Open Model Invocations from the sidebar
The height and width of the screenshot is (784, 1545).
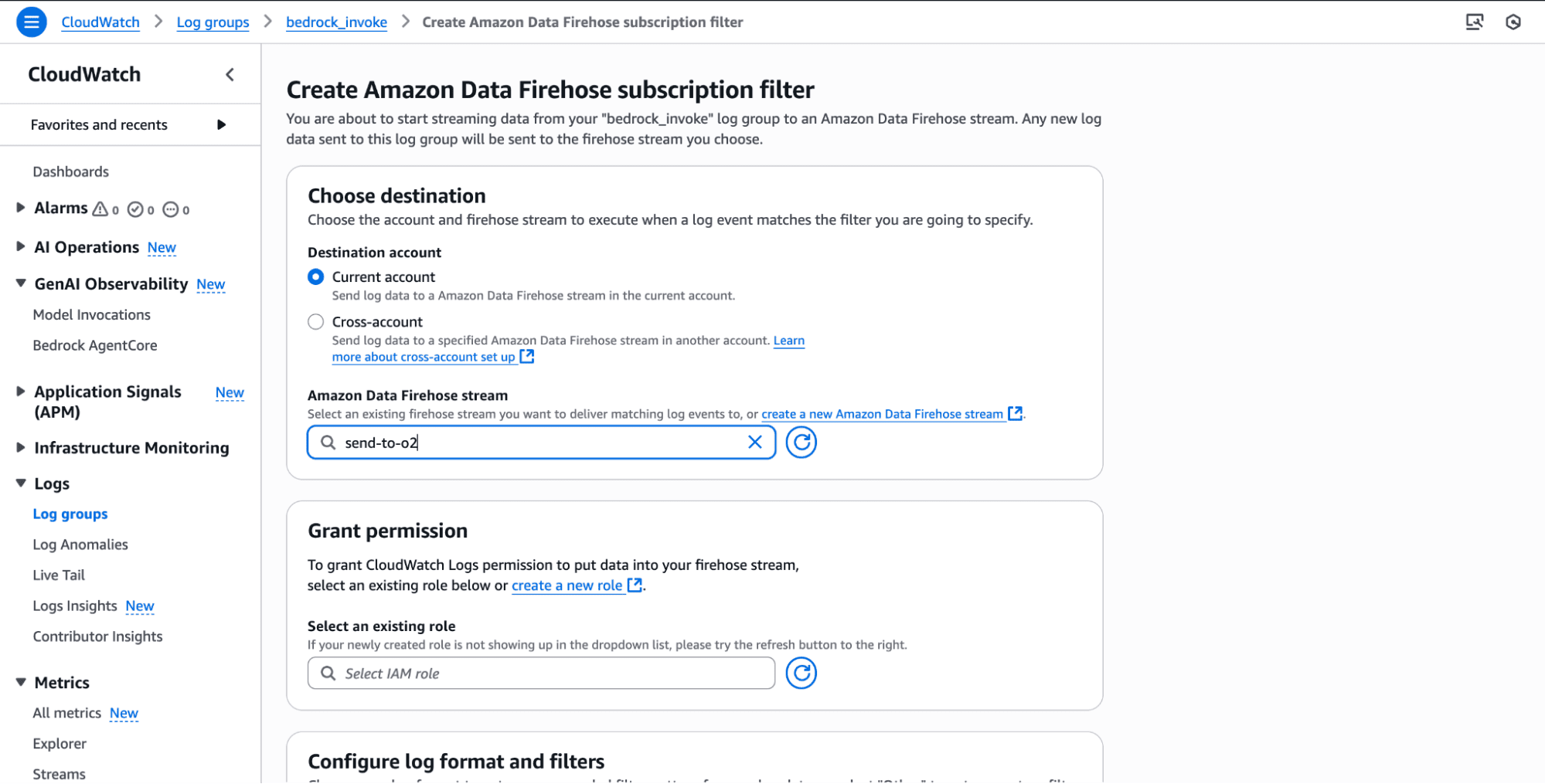tap(91, 314)
